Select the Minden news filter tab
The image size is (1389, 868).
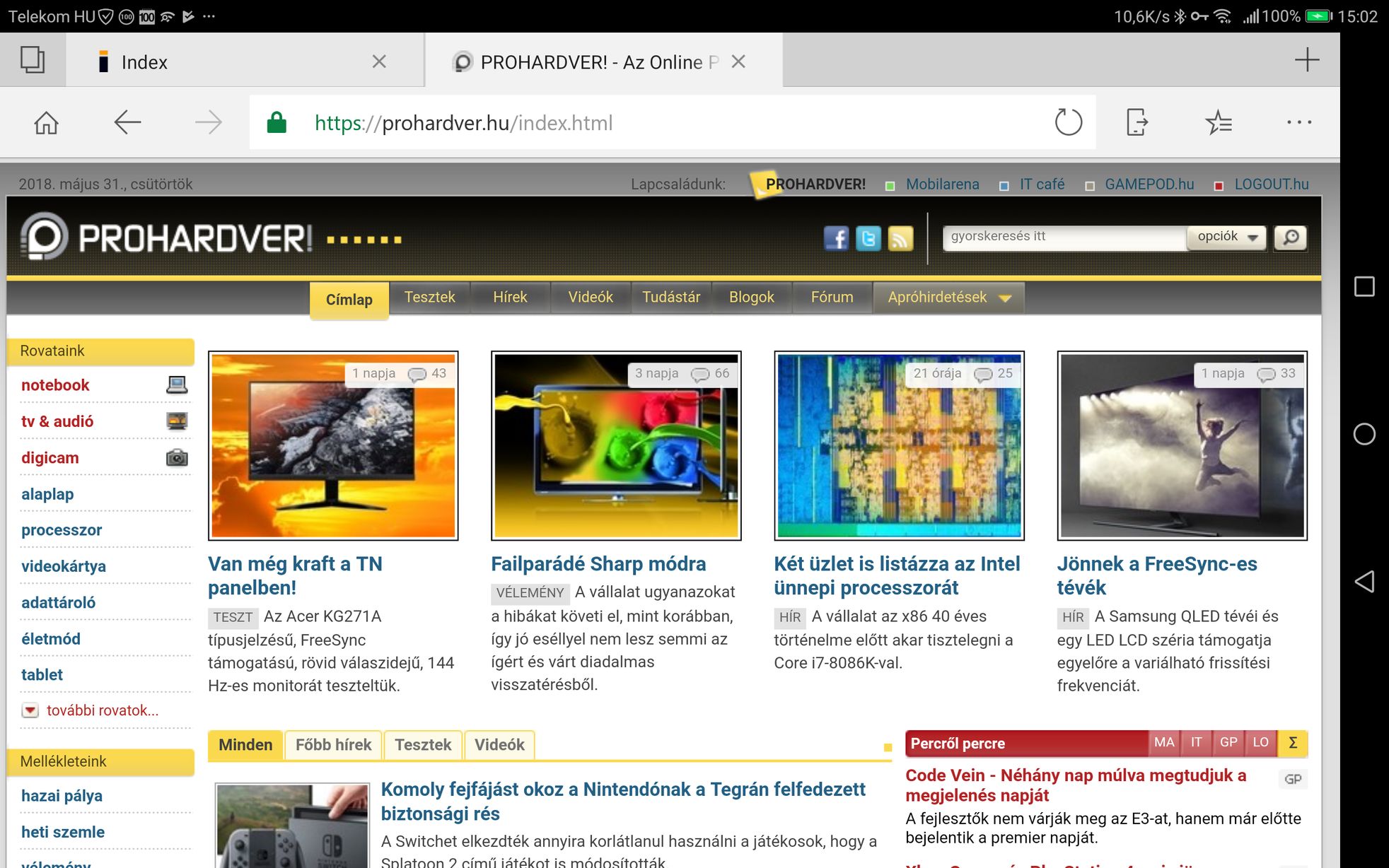click(x=245, y=745)
